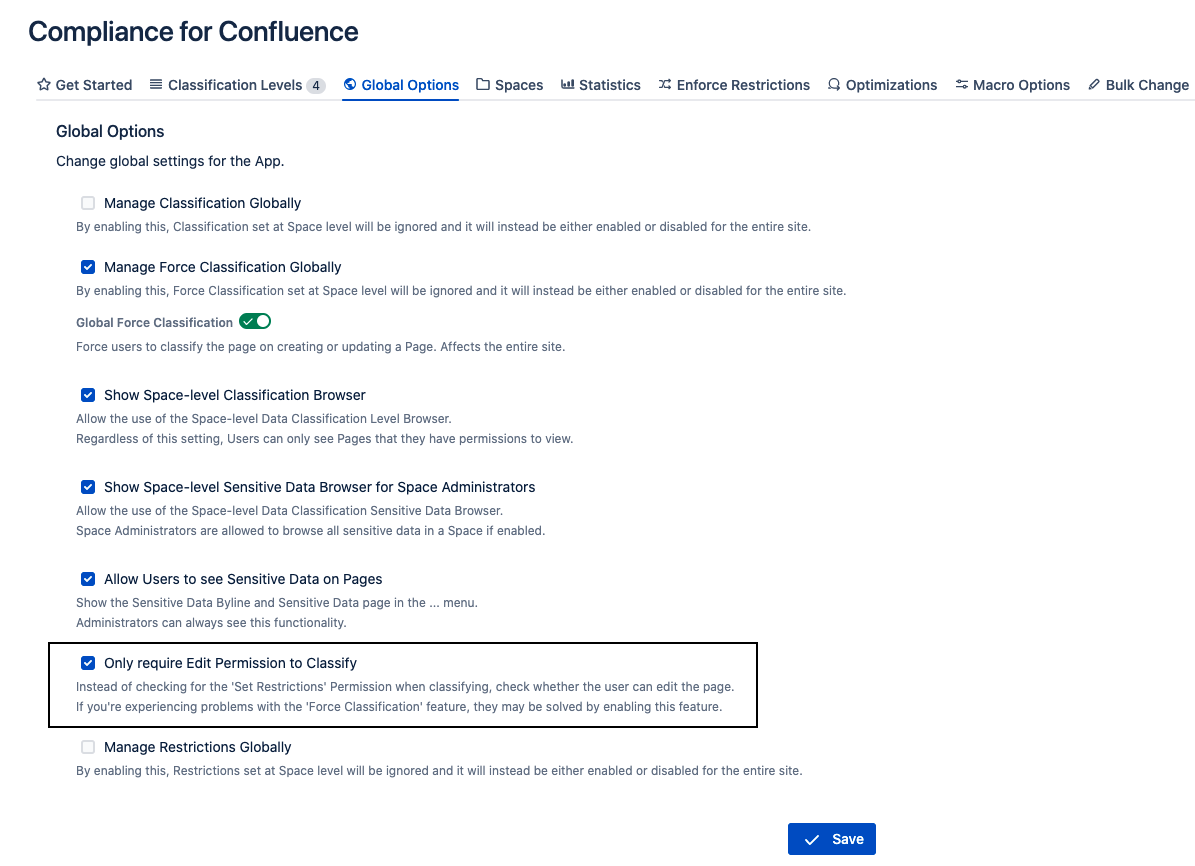The width and height of the screenshot is (1195, 866).
Task: Uncheck Only require Edit Permission to Classify
Action: point(88,663)
